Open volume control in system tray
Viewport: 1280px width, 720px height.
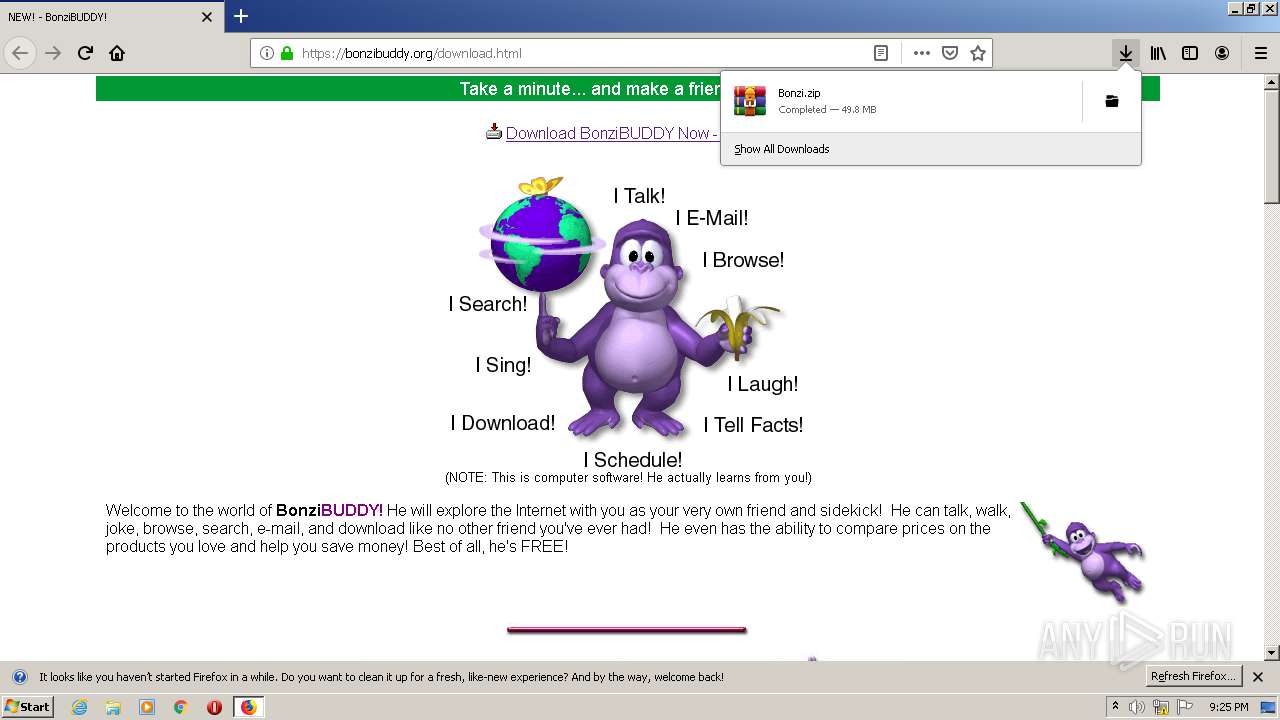tap(1137, 707)
